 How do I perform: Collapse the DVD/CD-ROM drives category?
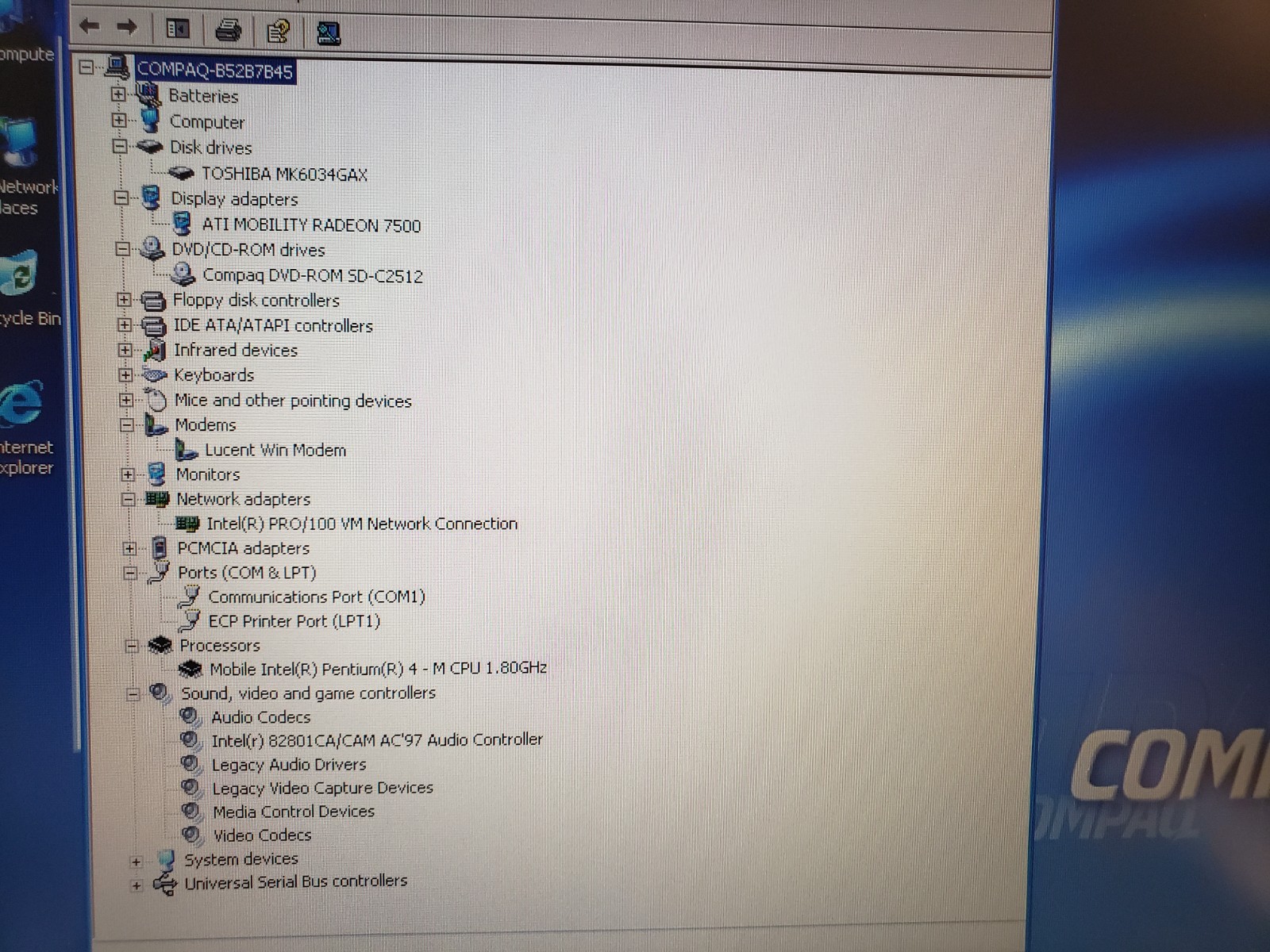[122, 249]
